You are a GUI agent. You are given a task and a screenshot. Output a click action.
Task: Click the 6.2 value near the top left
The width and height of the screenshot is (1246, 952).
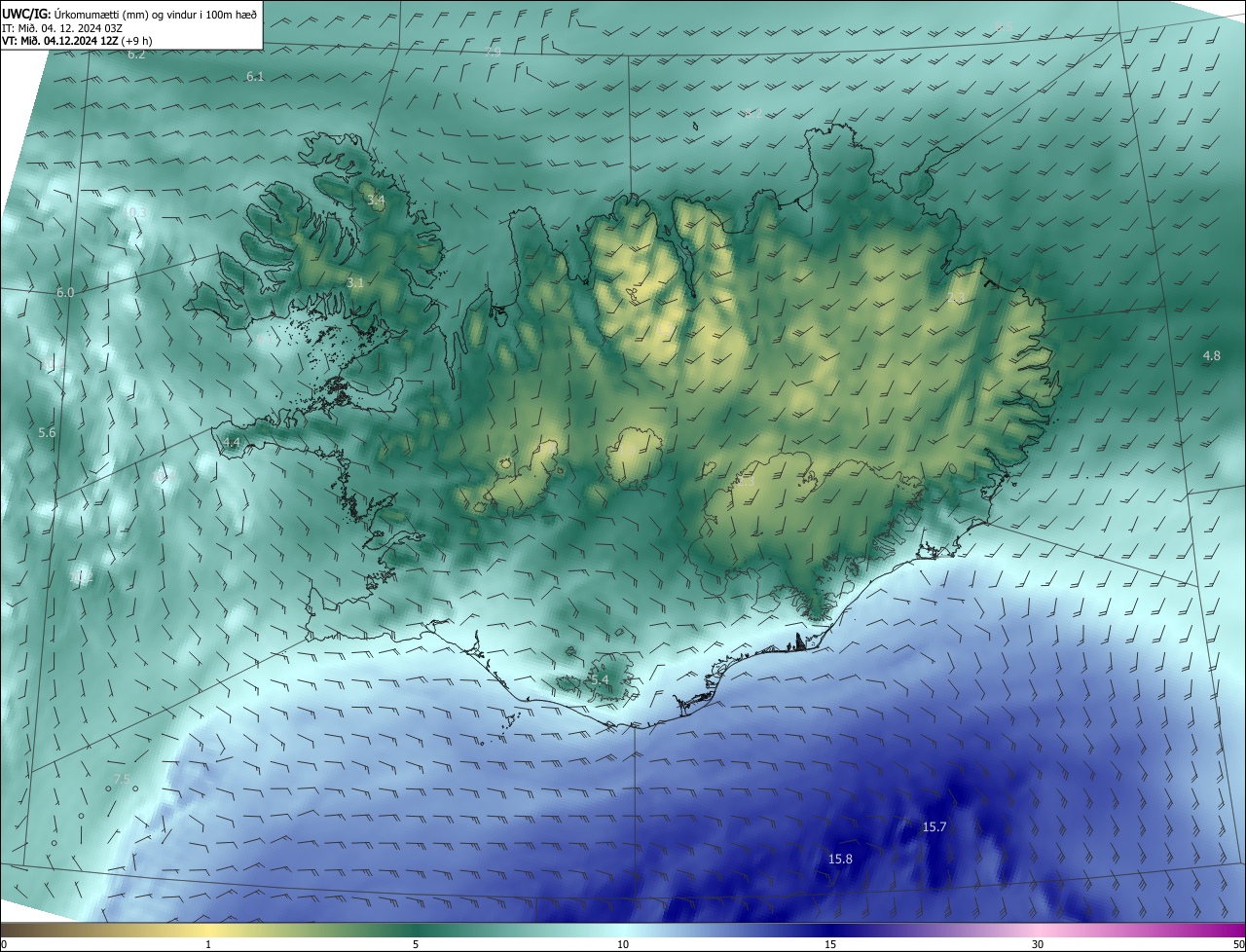(x=136, y=55)
